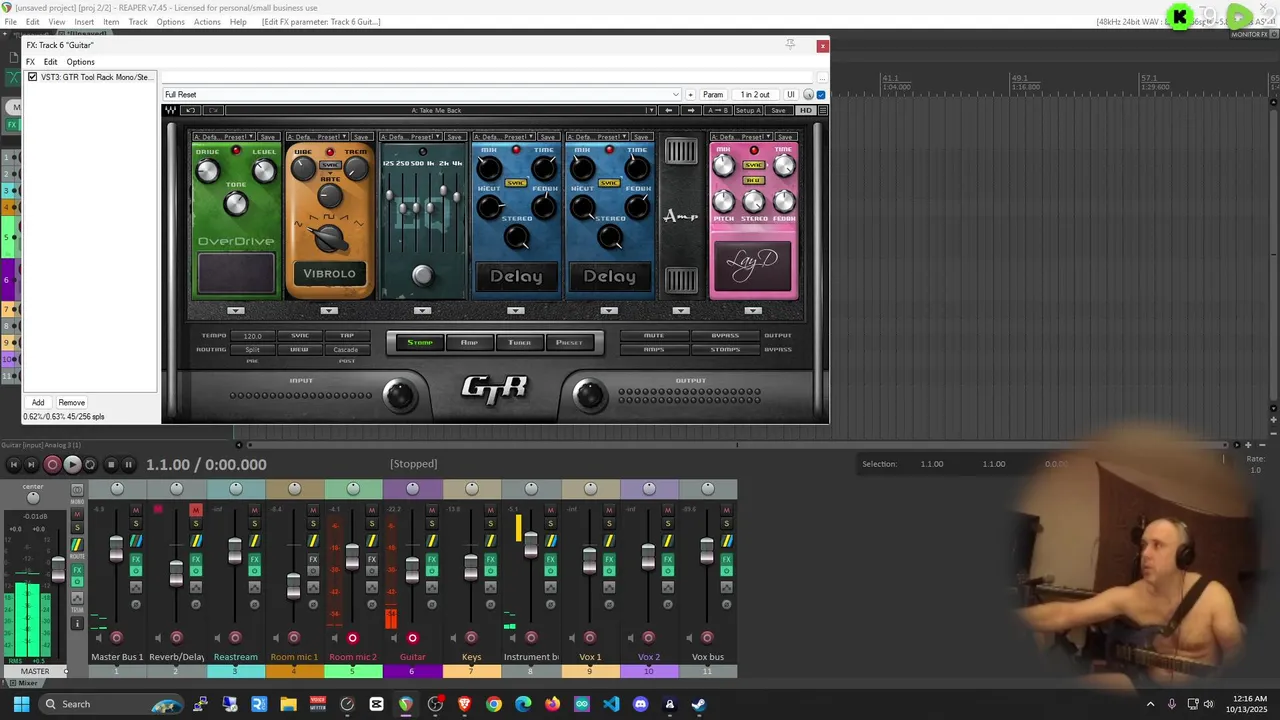The width and height of the screenshot is (1280, 720).
Task: Click the Setup A button in GTR
Action: pyautogui.click(x=749, y=110)
